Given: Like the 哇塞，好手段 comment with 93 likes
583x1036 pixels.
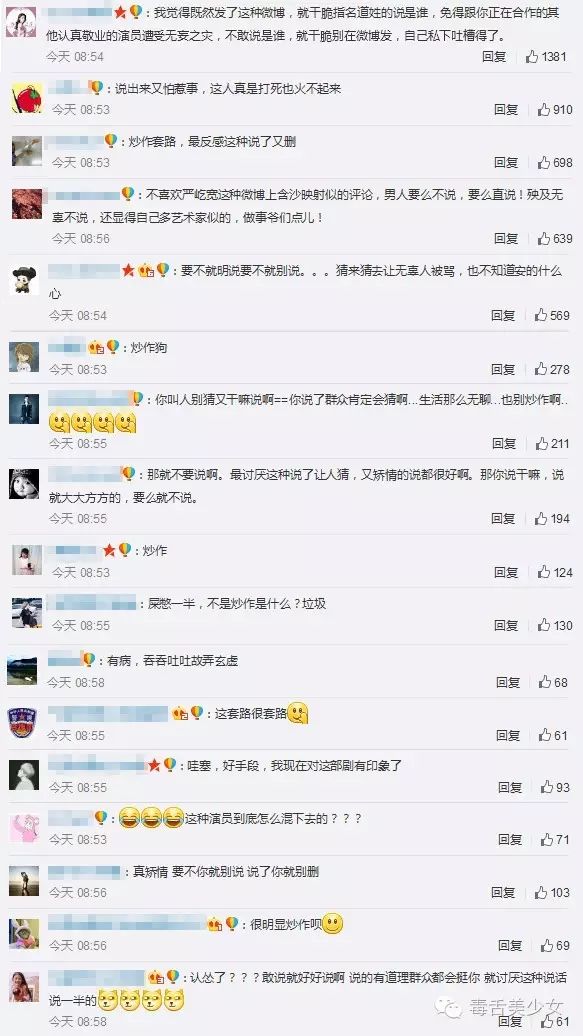Looking at the screenshot, I should coord(547,788).
